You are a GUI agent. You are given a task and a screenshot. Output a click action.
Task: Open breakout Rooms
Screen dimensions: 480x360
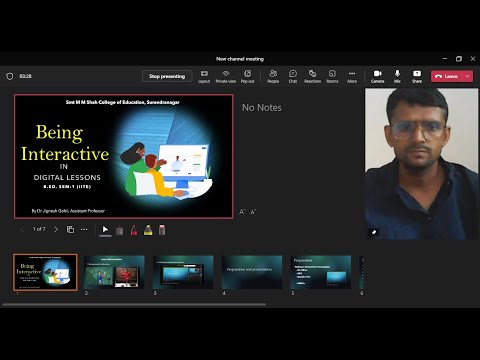[x=332, y=76]
